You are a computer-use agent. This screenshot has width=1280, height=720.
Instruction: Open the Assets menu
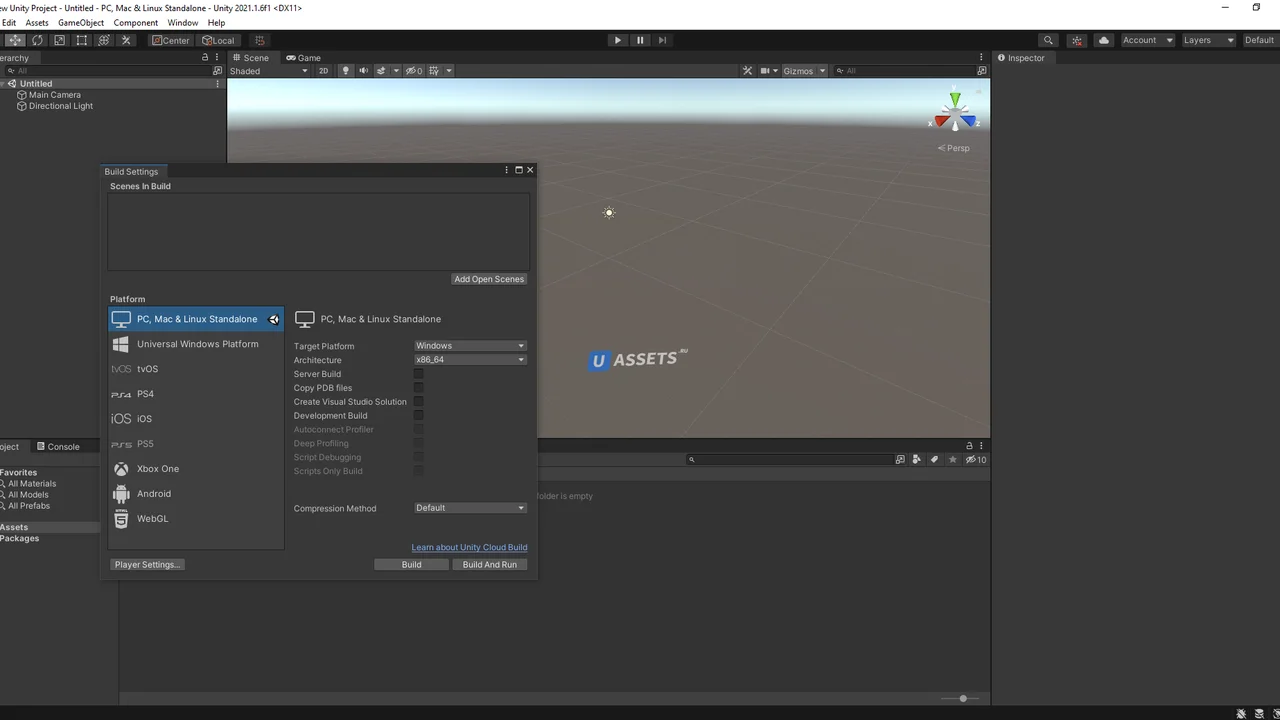coord(37,23)
